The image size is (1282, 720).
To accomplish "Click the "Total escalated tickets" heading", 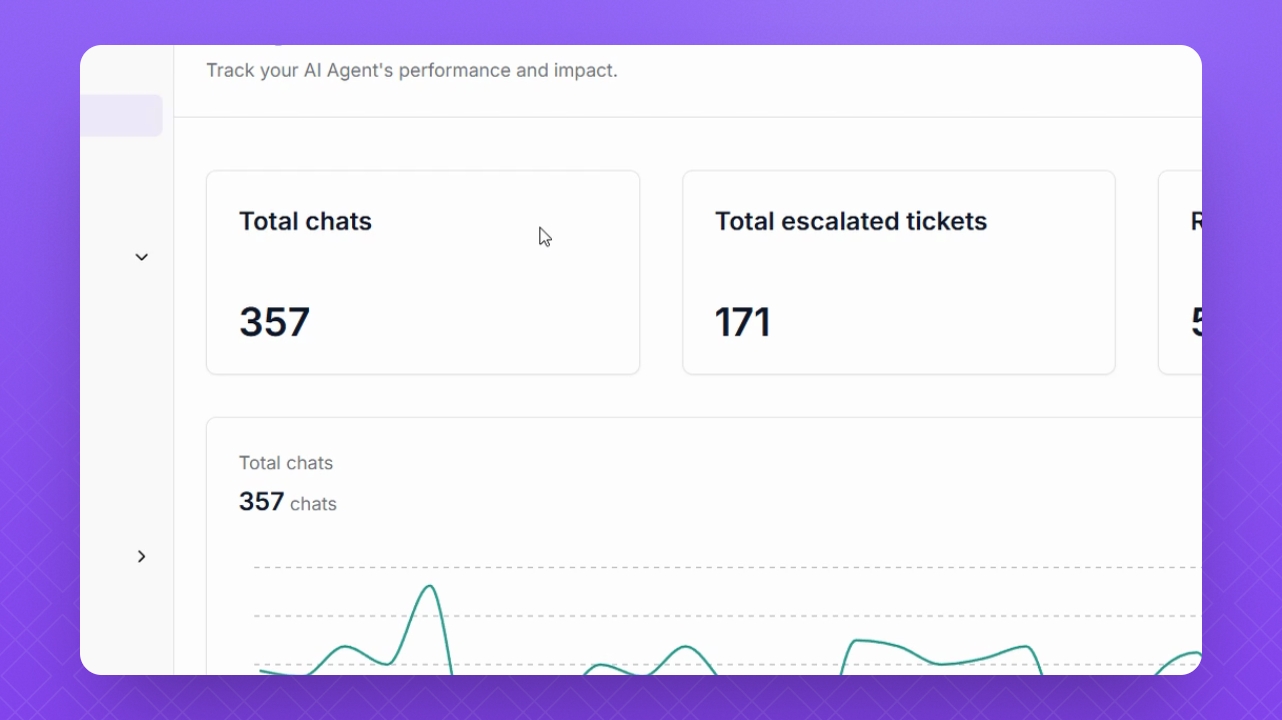I will pos(850,221).
